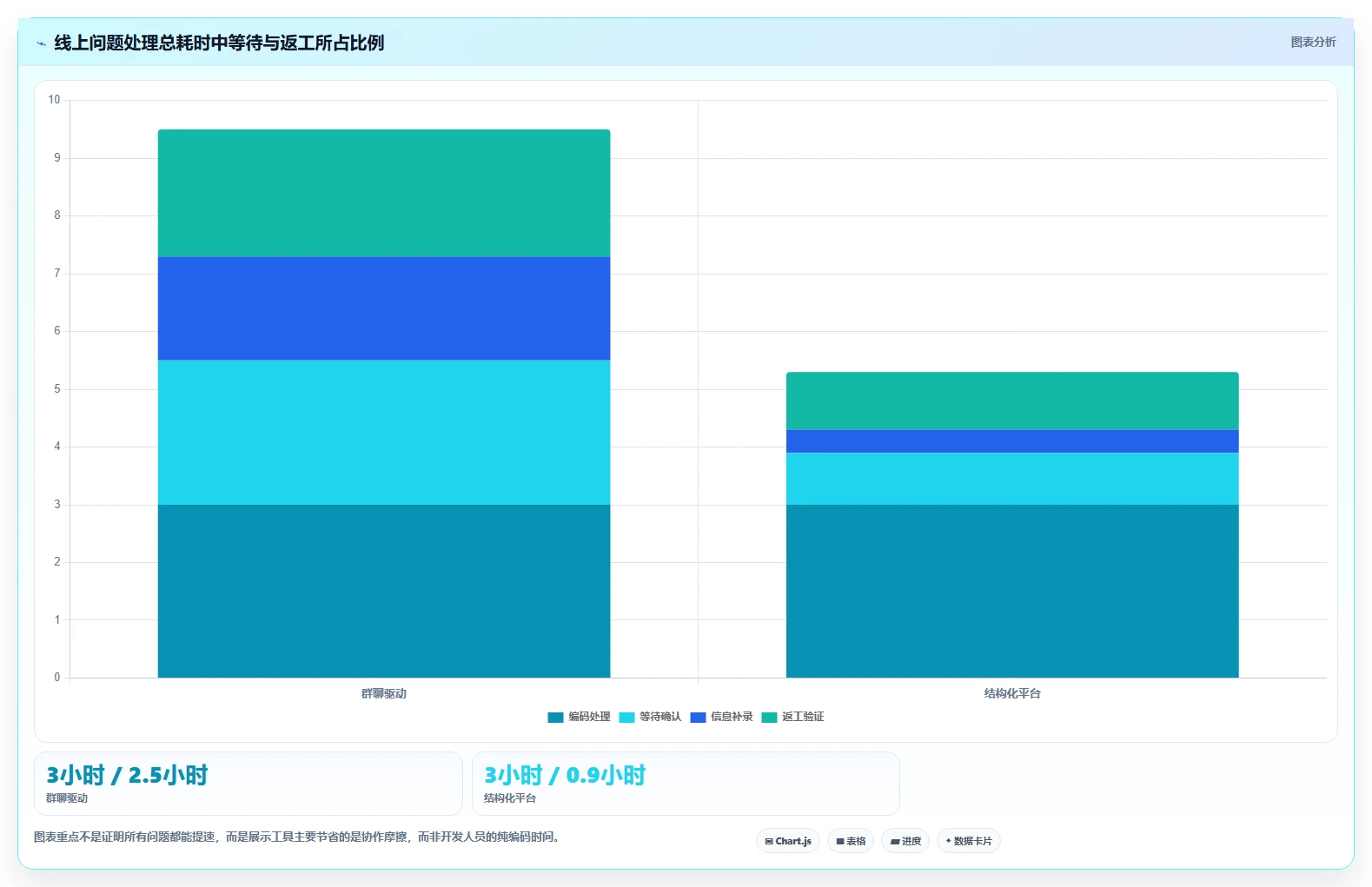Click the footnote text about 协作摩擦

(x=296, y=837)
